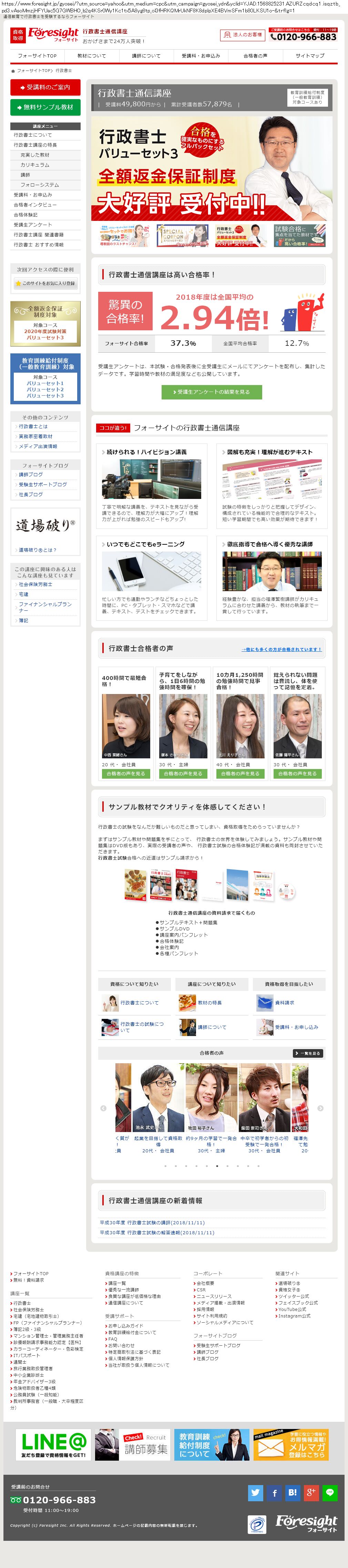Click the メルマガ登録はこちら banner
Image resolution: width=348 pixels, height=1568 pixels.
point(291,1445)
